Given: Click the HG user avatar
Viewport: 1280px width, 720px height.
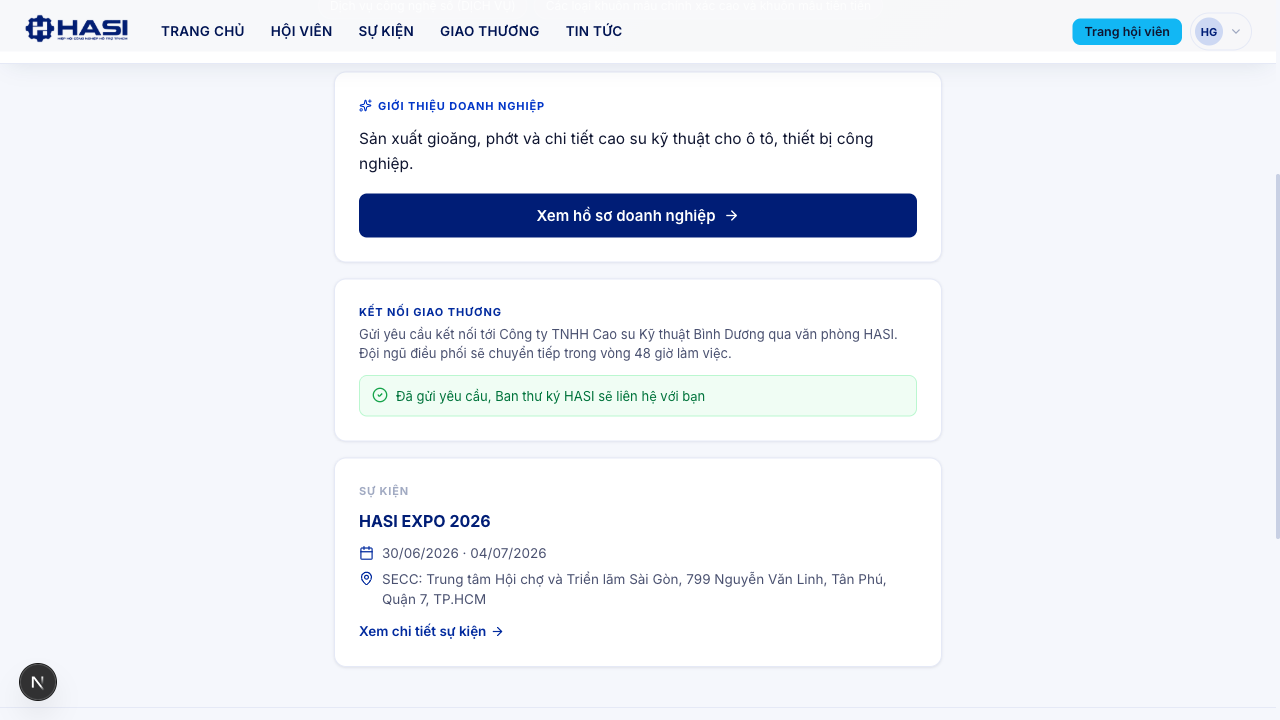Looking at the screenshot, I should [x=1209, y=32].
